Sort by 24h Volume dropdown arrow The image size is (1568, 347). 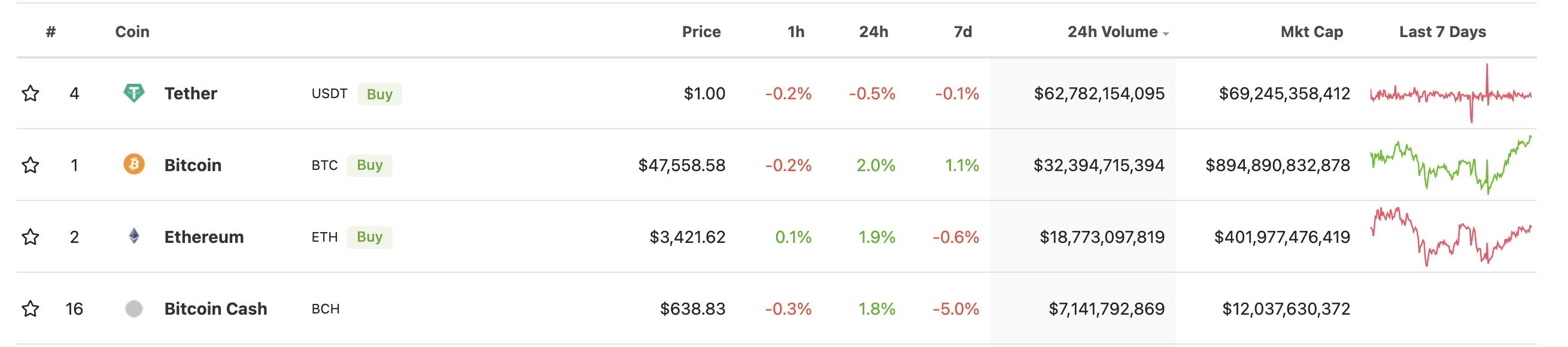[1166, 34]
